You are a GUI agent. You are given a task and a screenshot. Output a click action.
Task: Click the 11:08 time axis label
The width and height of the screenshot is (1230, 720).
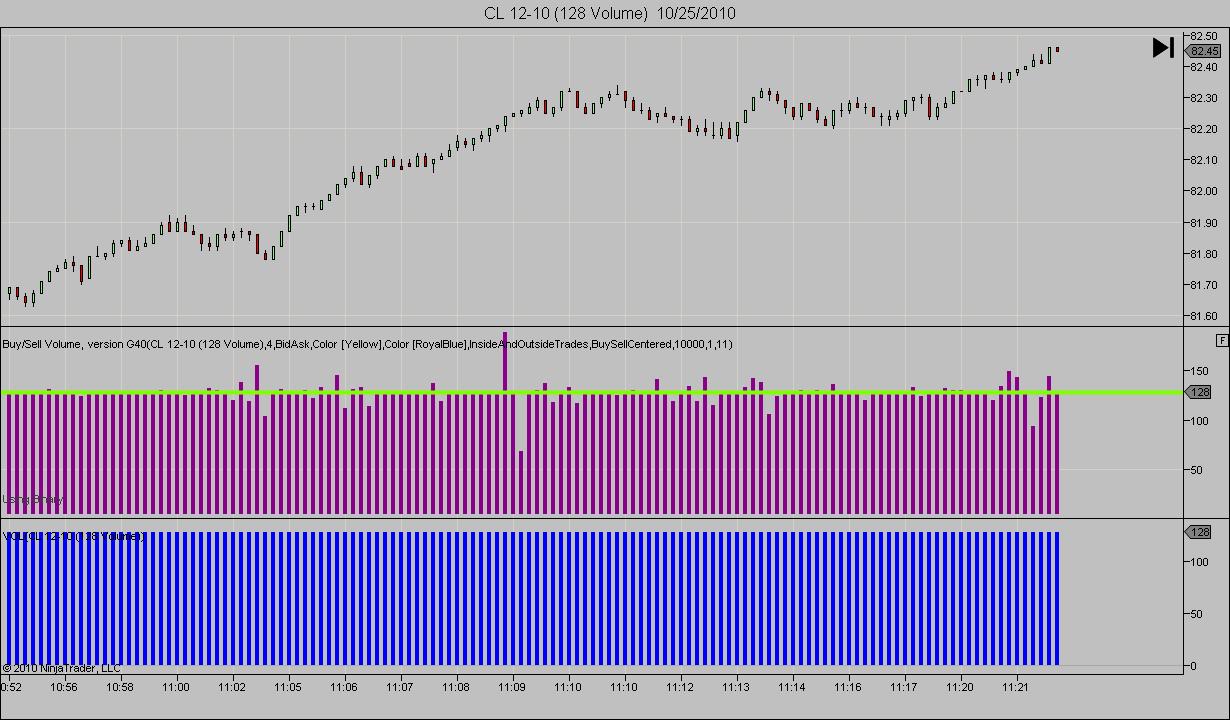pos(456,687)
